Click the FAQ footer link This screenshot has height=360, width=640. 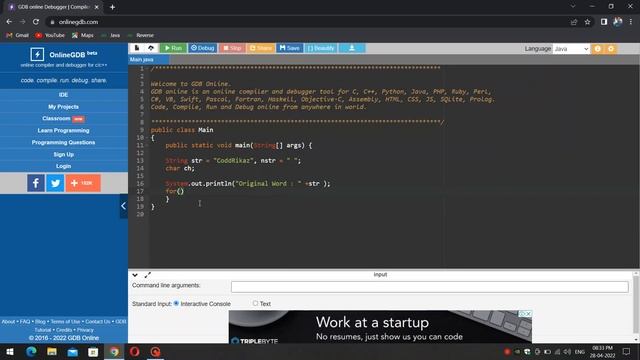click(x=25, y=322)
